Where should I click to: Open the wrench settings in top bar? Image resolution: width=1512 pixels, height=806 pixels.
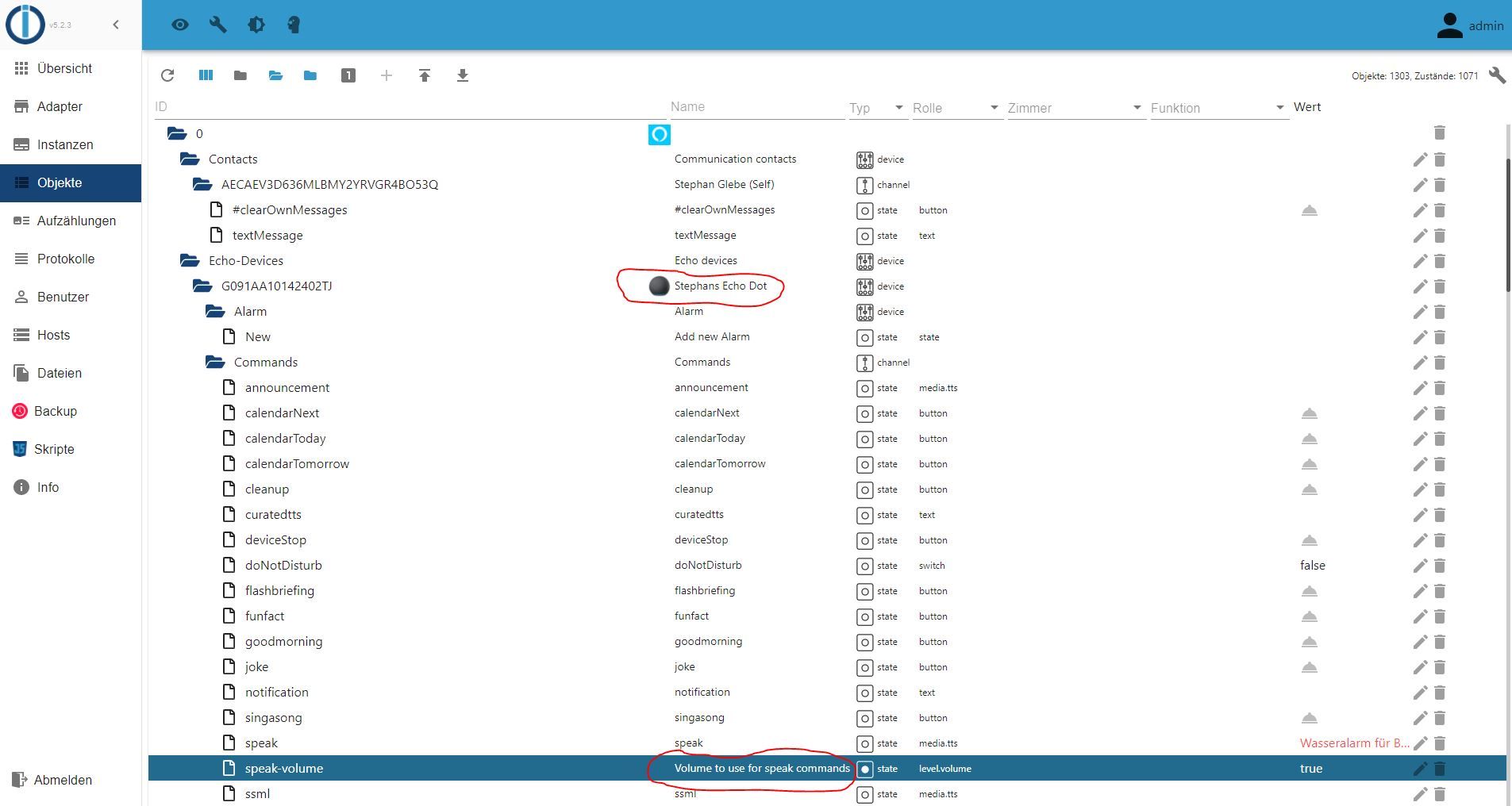pyautogui.click(x=218, y=25)
